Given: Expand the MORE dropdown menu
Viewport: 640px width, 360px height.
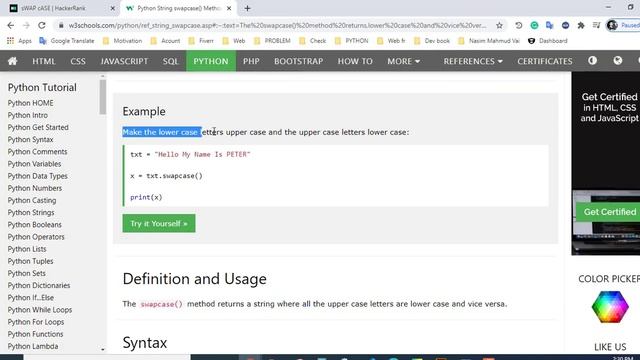Looking at the screenshot, I should click(x=403, y=61).
